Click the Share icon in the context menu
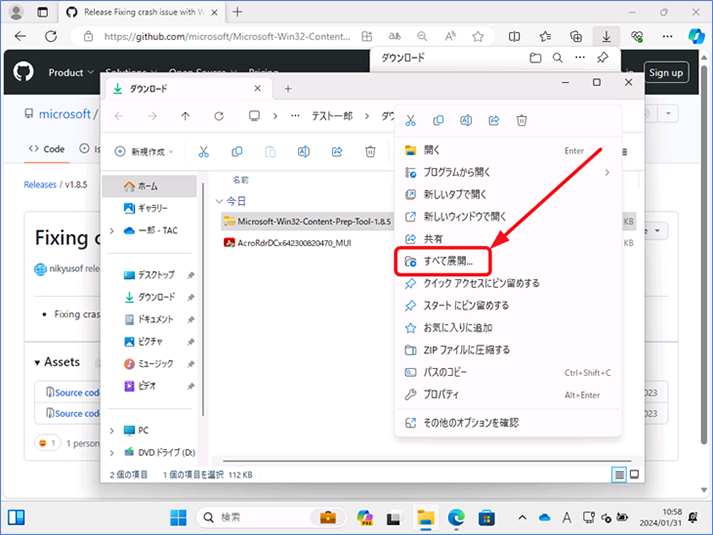The height and width of the screenshot is (535, 713). coord(494,120)
